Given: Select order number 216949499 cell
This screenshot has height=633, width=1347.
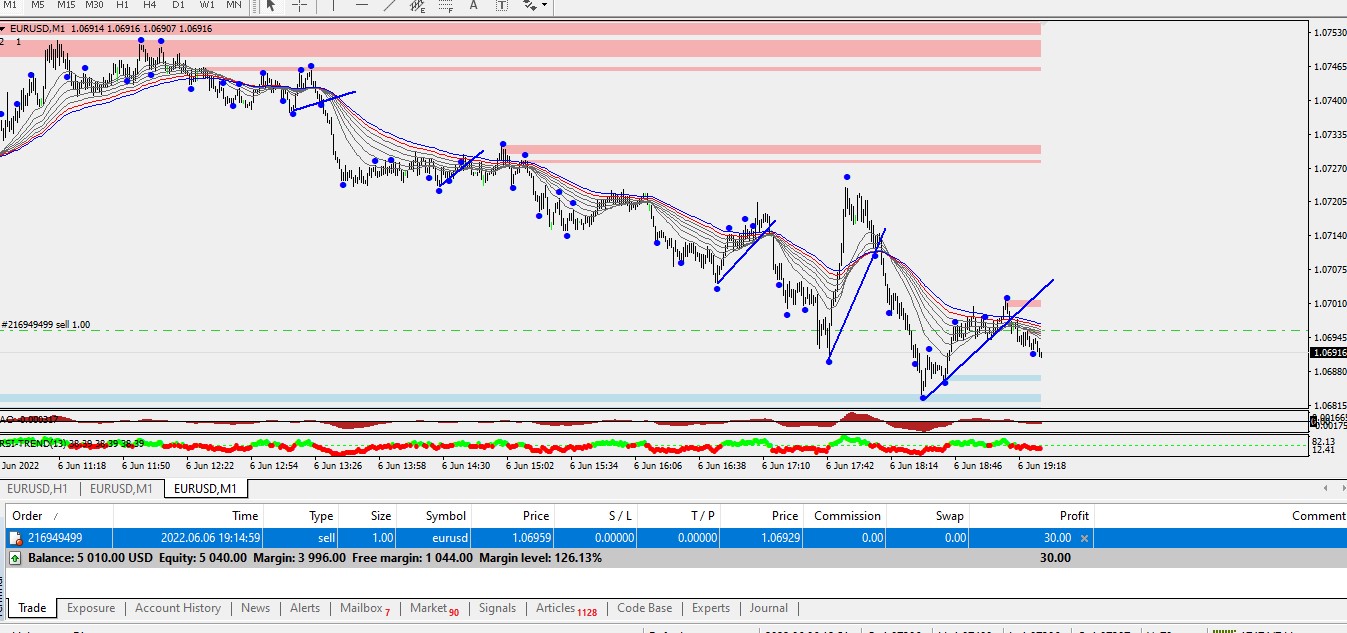Looking at the screenshot, I should 55,538.
